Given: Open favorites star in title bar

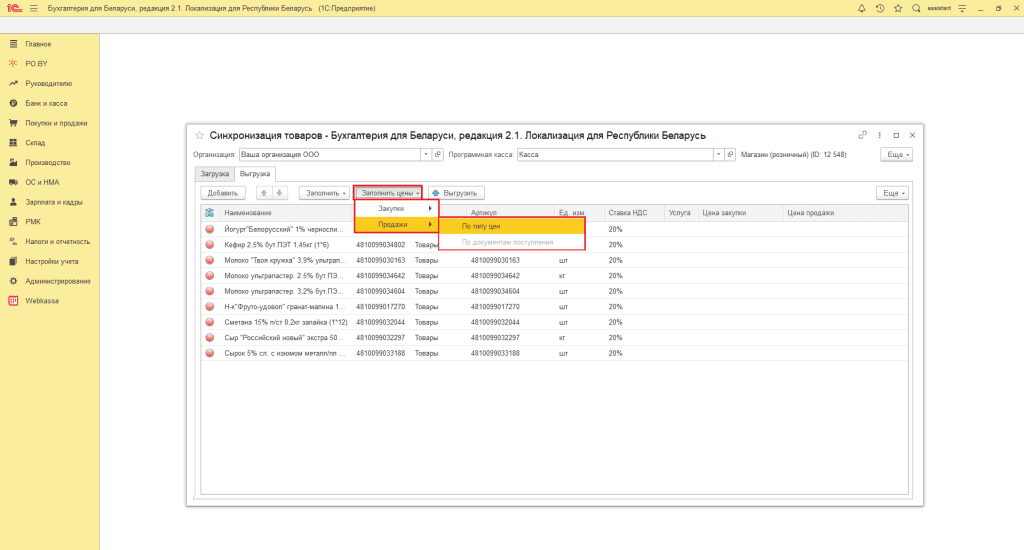Looking at the screenshot, I should coord(898,8).
